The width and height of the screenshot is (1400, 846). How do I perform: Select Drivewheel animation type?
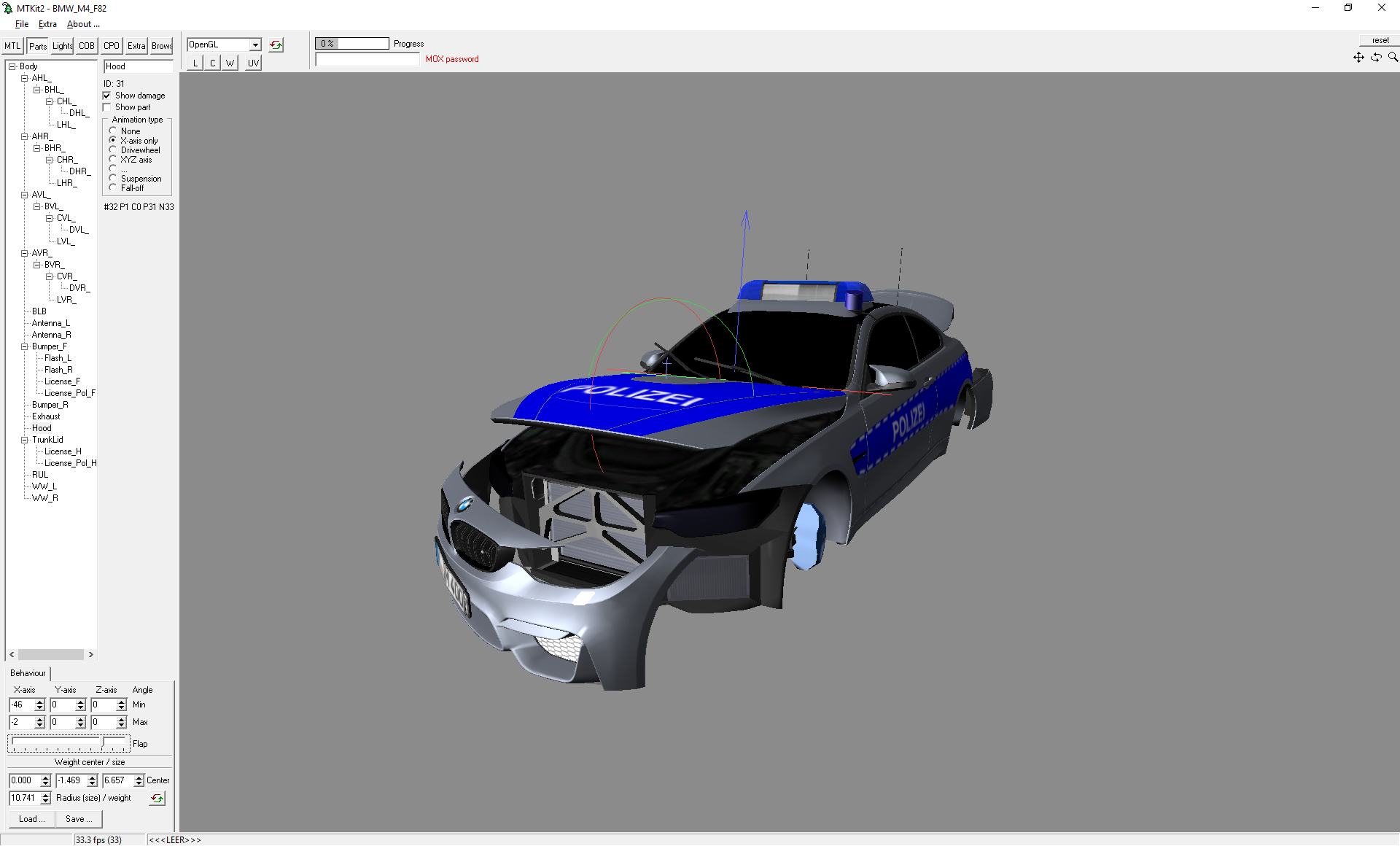(x=113, y=150)
